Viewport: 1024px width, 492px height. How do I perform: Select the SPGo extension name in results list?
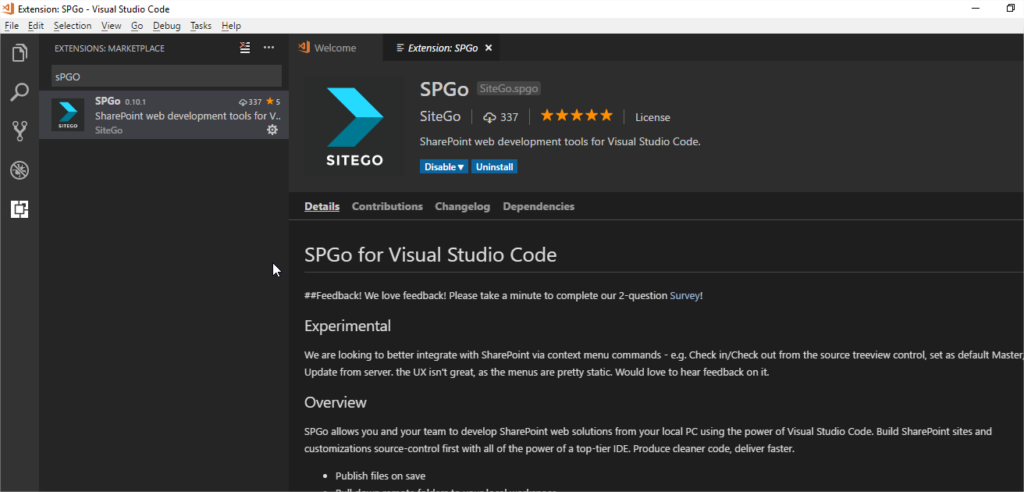coord(108,101)
